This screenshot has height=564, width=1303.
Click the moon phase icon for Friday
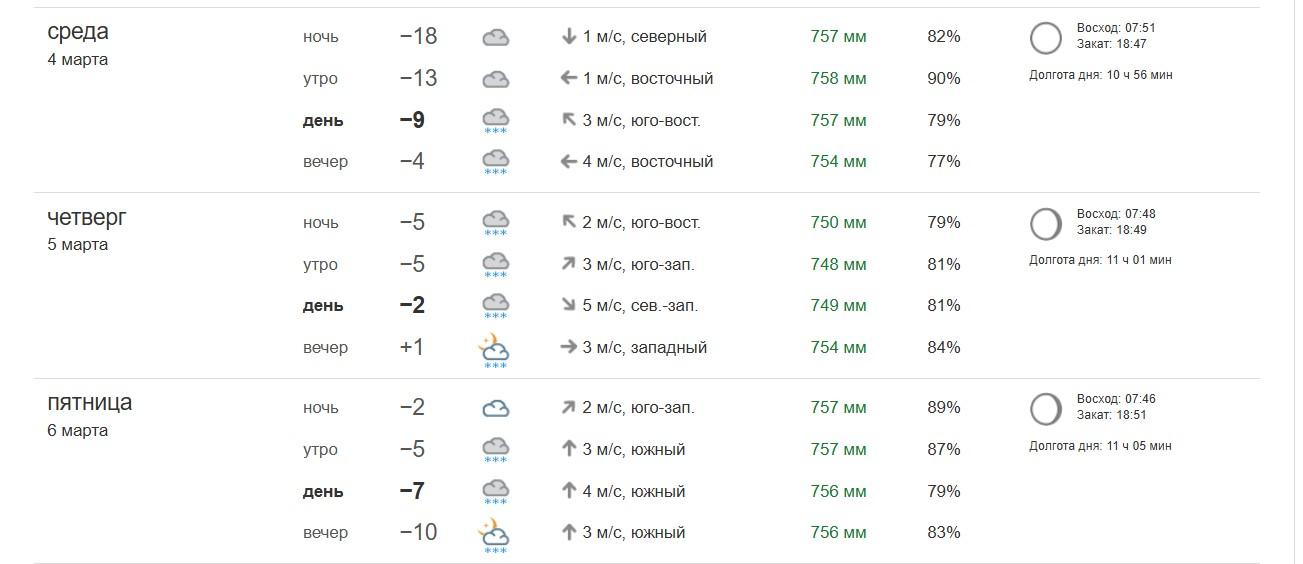click(x=1045, y=409)
